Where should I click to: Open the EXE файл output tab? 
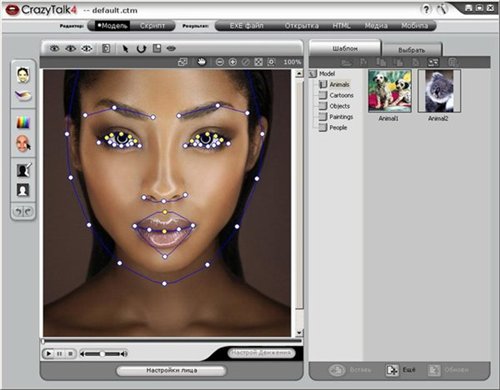click(247, 26)
